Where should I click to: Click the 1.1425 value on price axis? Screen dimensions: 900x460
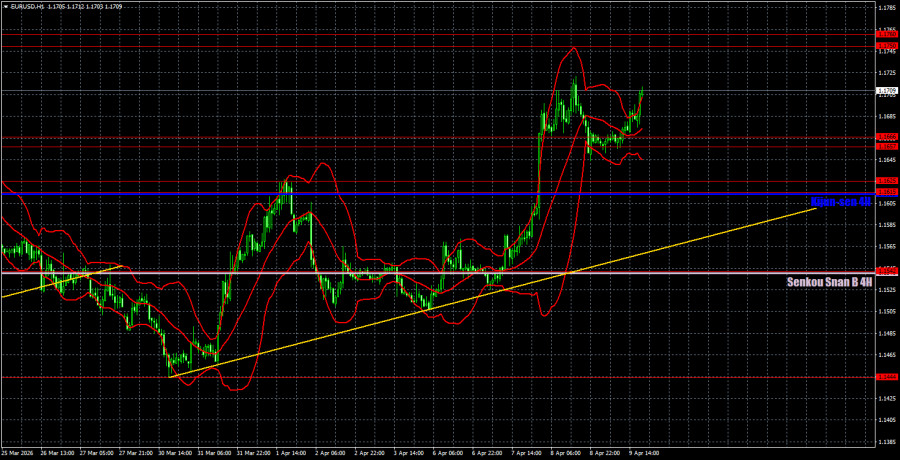(887, 398)
